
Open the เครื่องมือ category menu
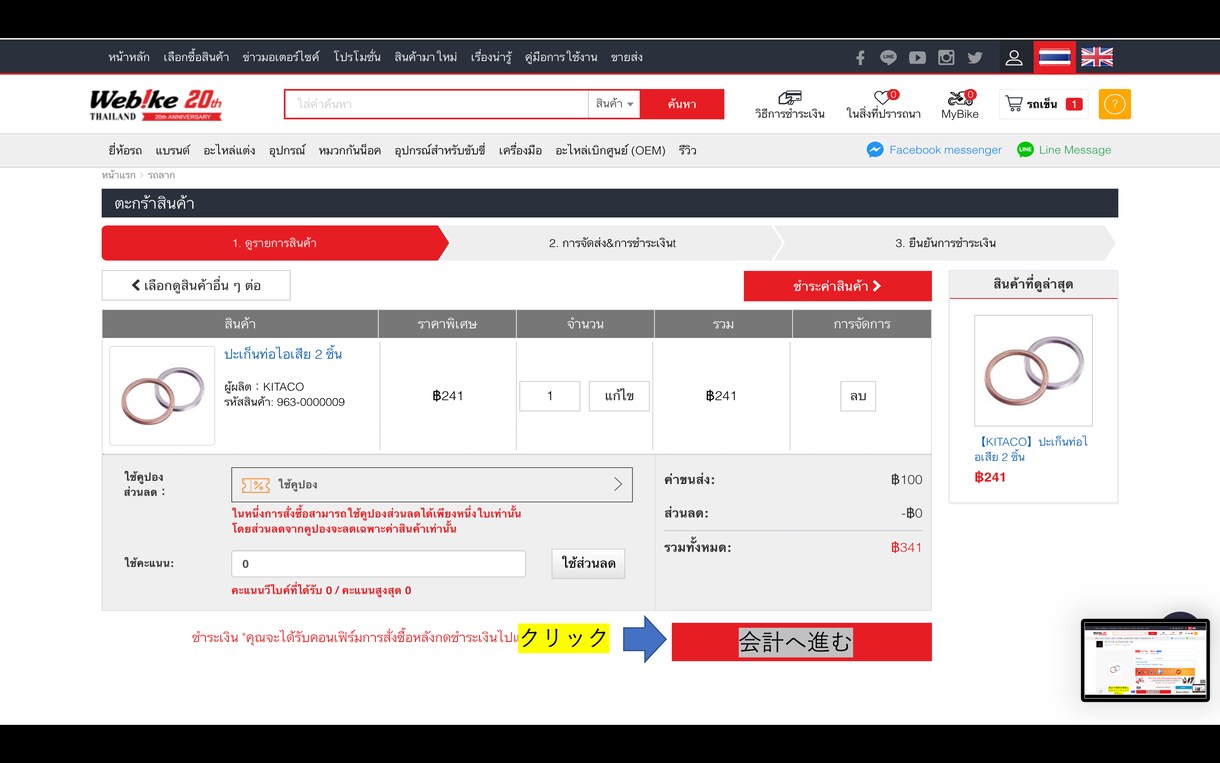pyautogui.click(x=520, y=150)
